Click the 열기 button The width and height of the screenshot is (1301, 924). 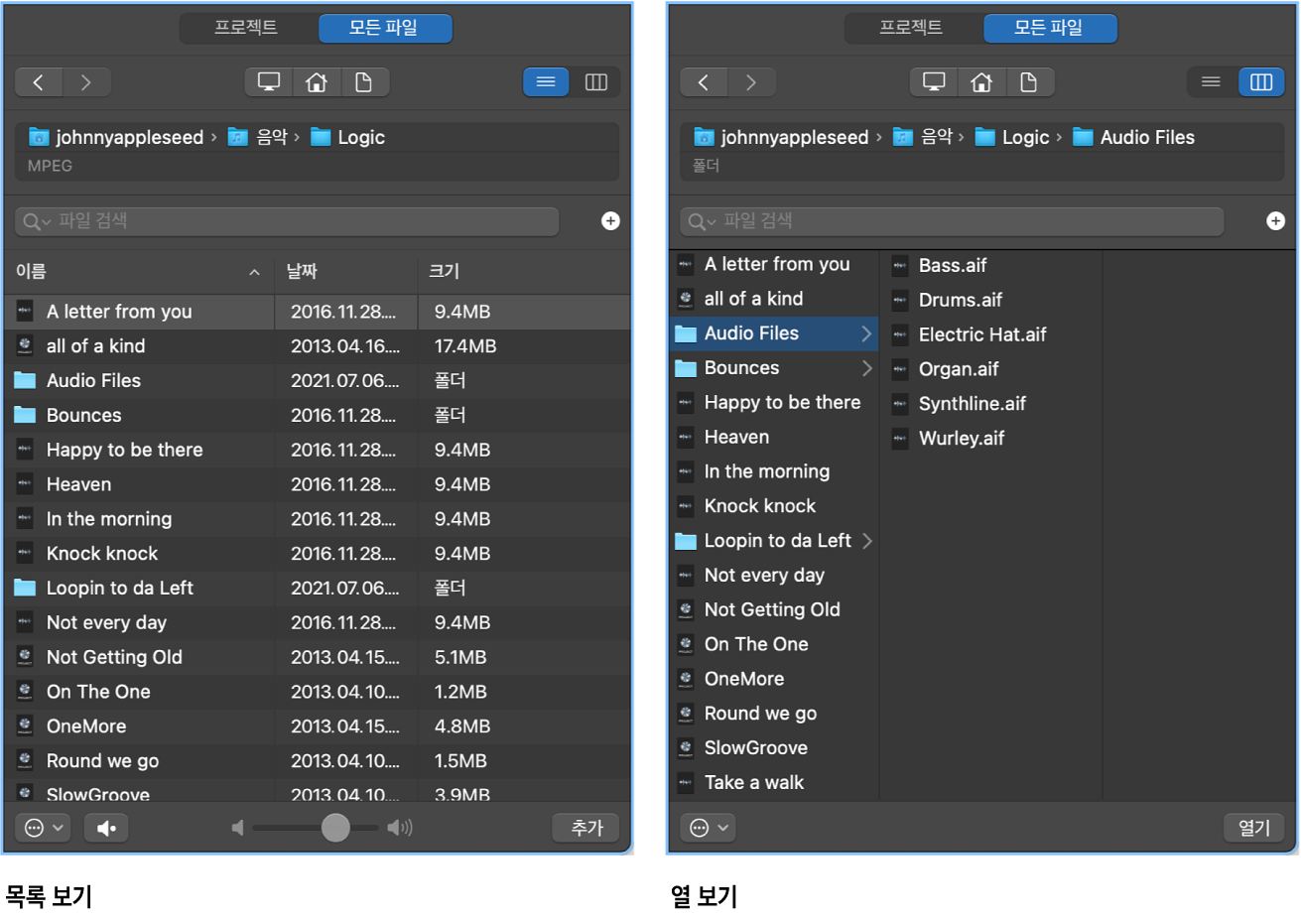tap(1253, 828)
